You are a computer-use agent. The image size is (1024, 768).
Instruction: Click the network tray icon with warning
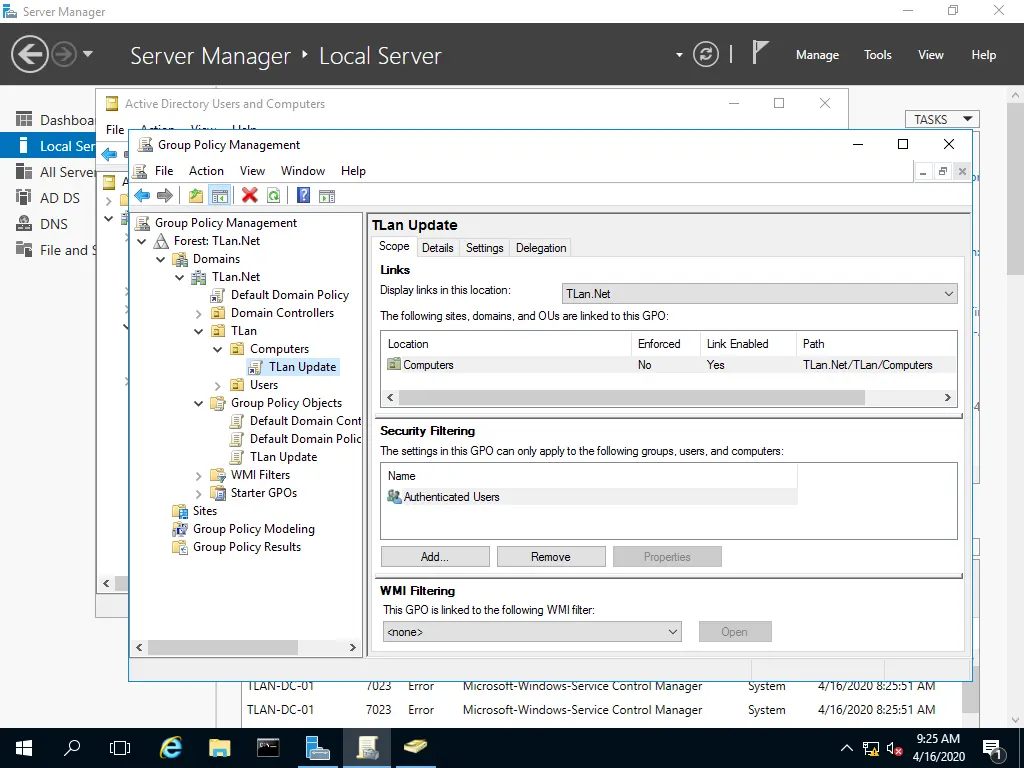click(871, 748)
